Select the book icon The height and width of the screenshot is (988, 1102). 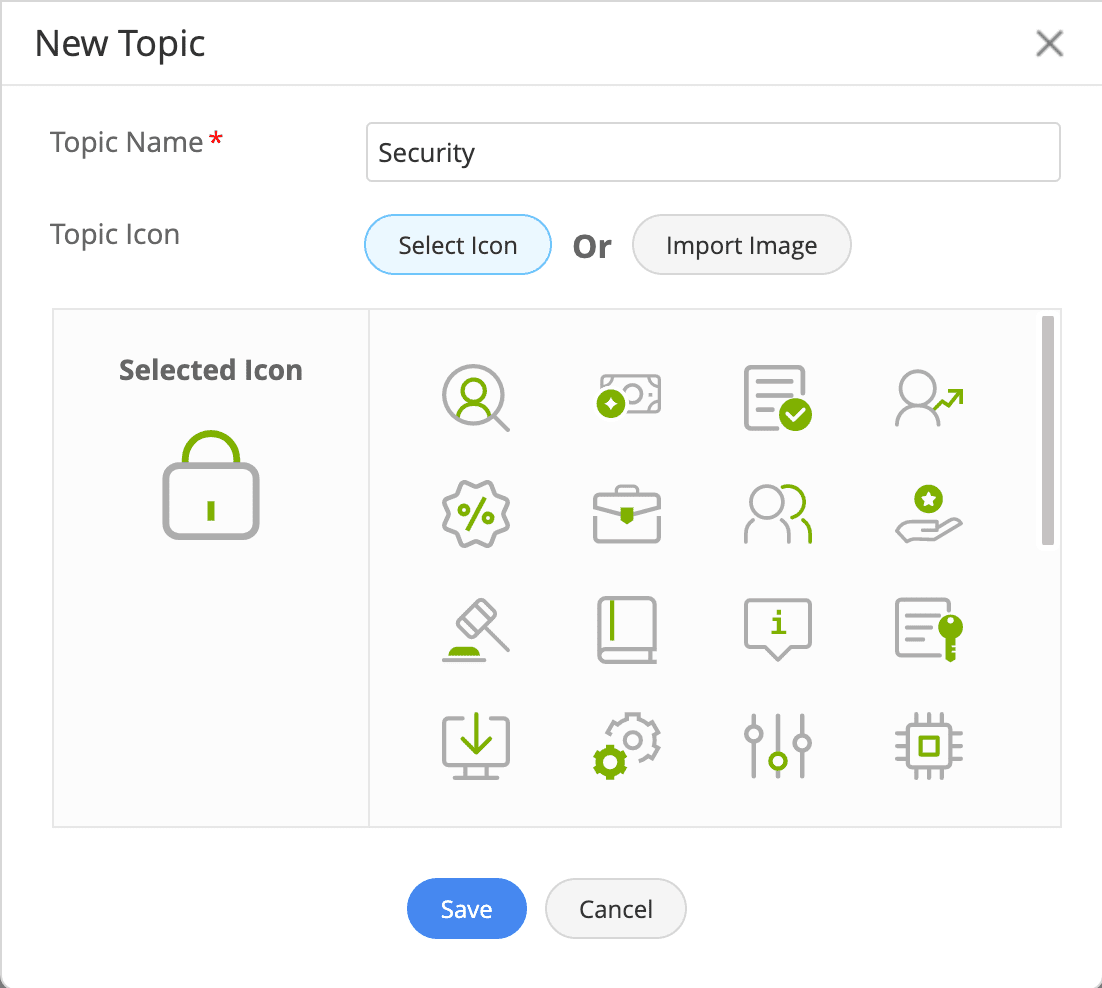[627, 630]
